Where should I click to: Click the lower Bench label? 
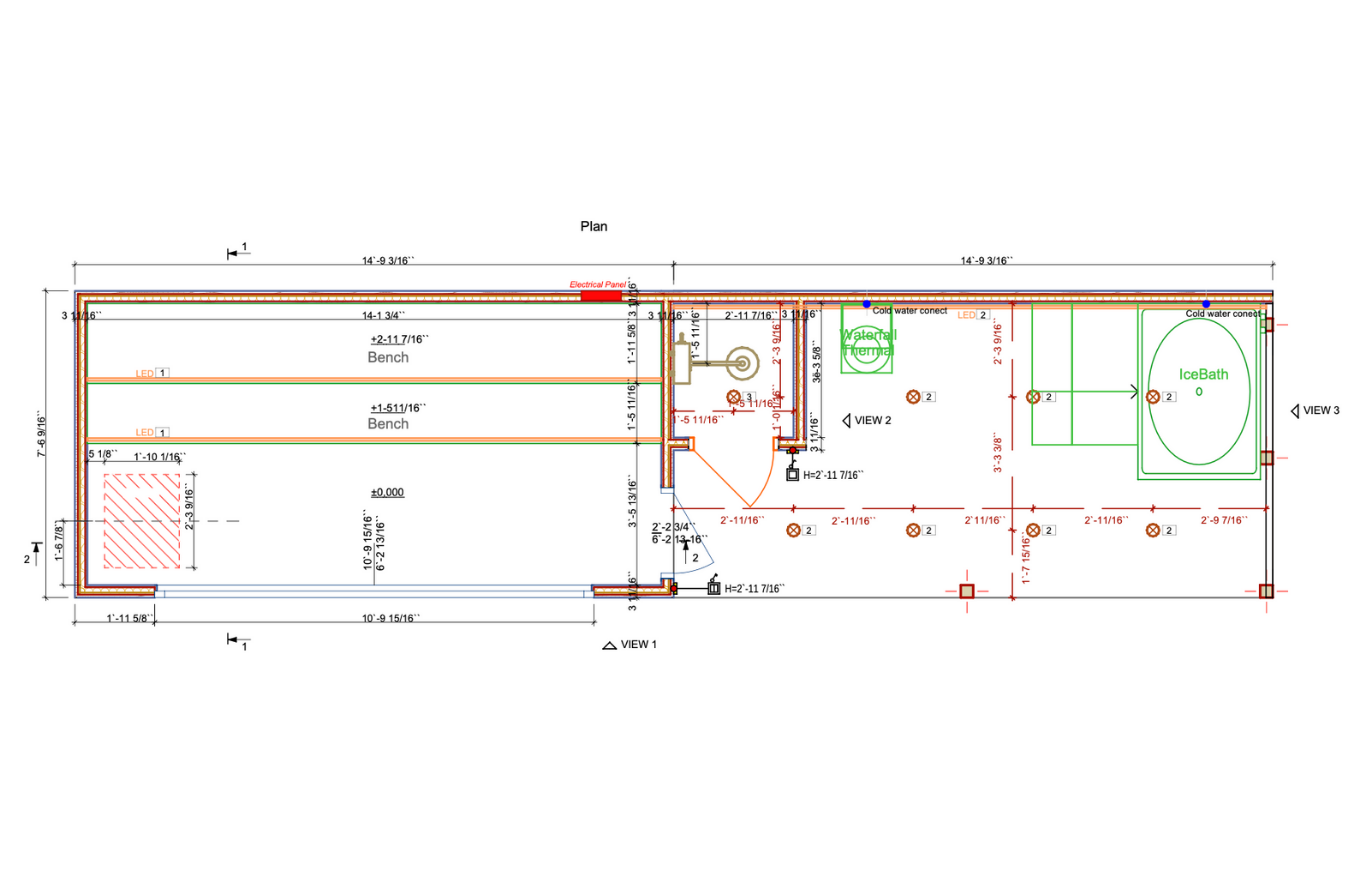point(388,424)
